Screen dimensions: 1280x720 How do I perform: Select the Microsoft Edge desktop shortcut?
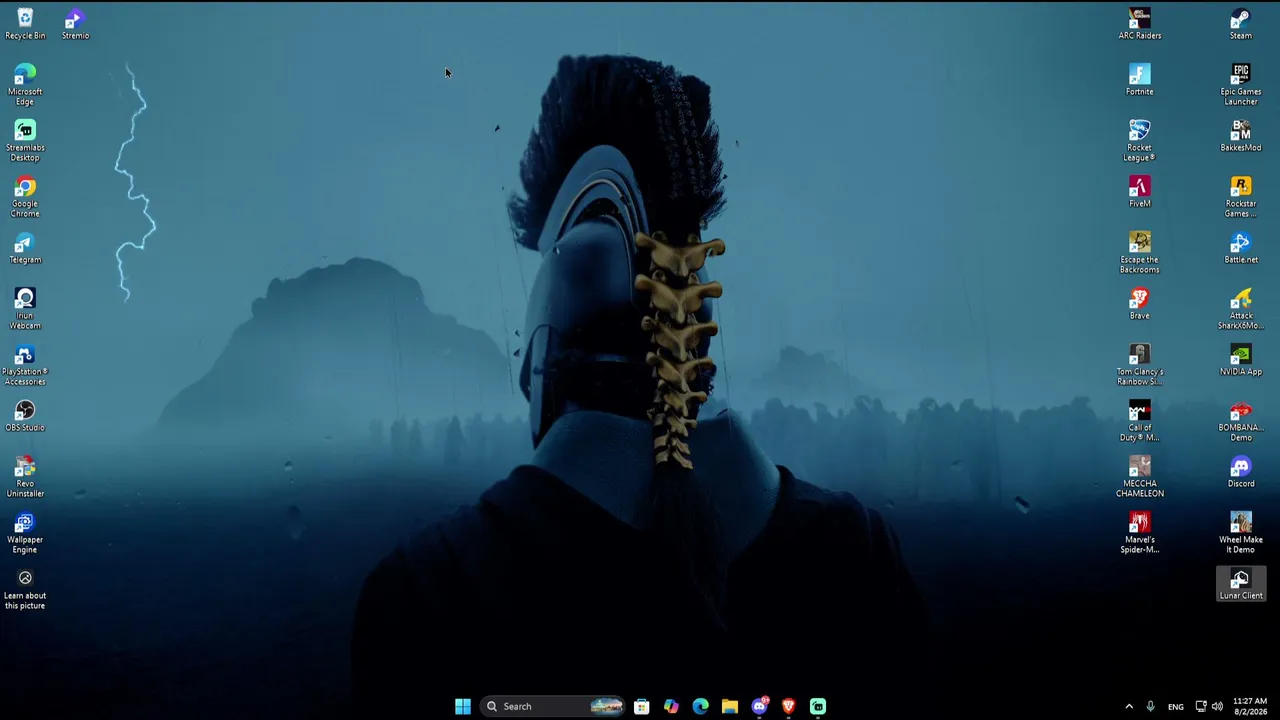(25, 85)
